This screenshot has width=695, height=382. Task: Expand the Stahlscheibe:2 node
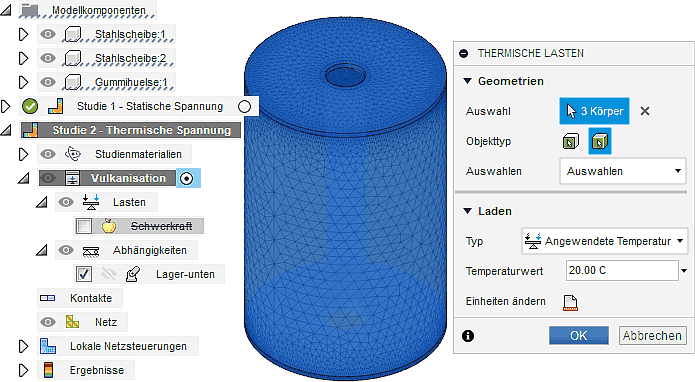(x=23, y=58)
